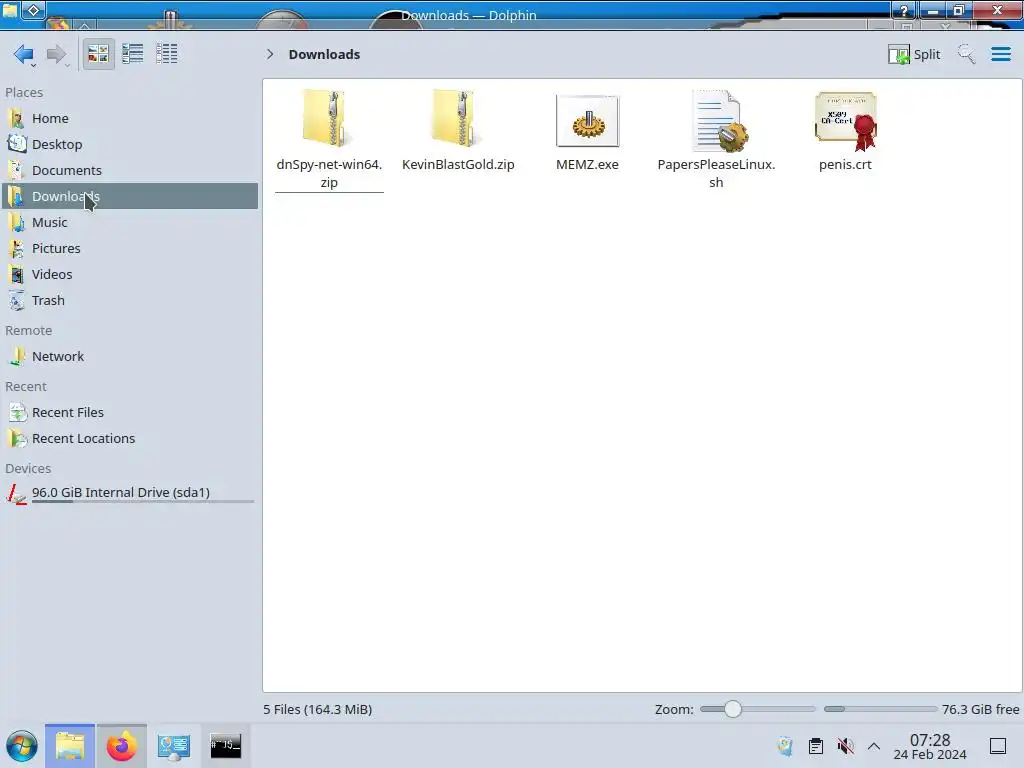Viewport: 1024px width, 768px height.
Task: Select the certificate file icon
Action: click(846, 120)
